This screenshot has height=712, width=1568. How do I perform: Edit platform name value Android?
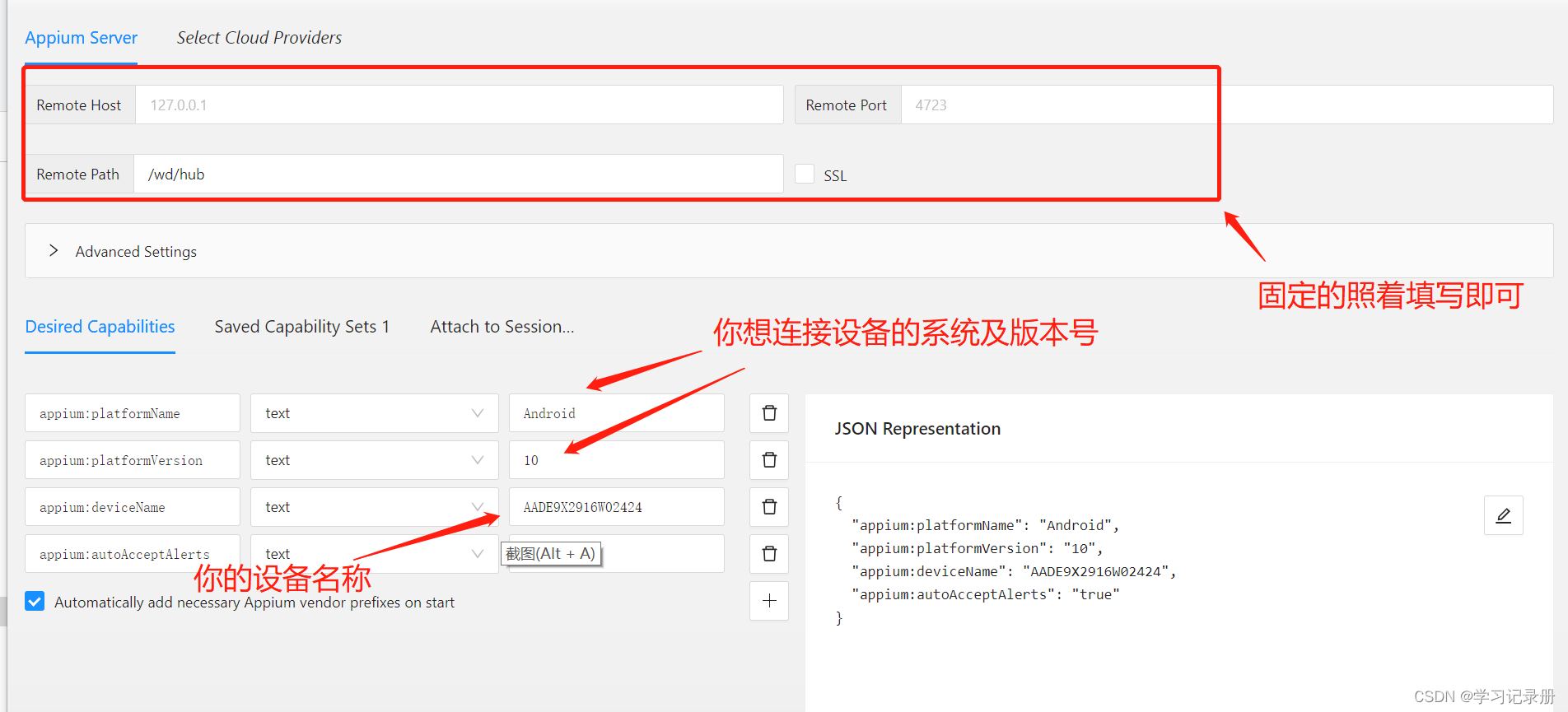tap(617, 413)
